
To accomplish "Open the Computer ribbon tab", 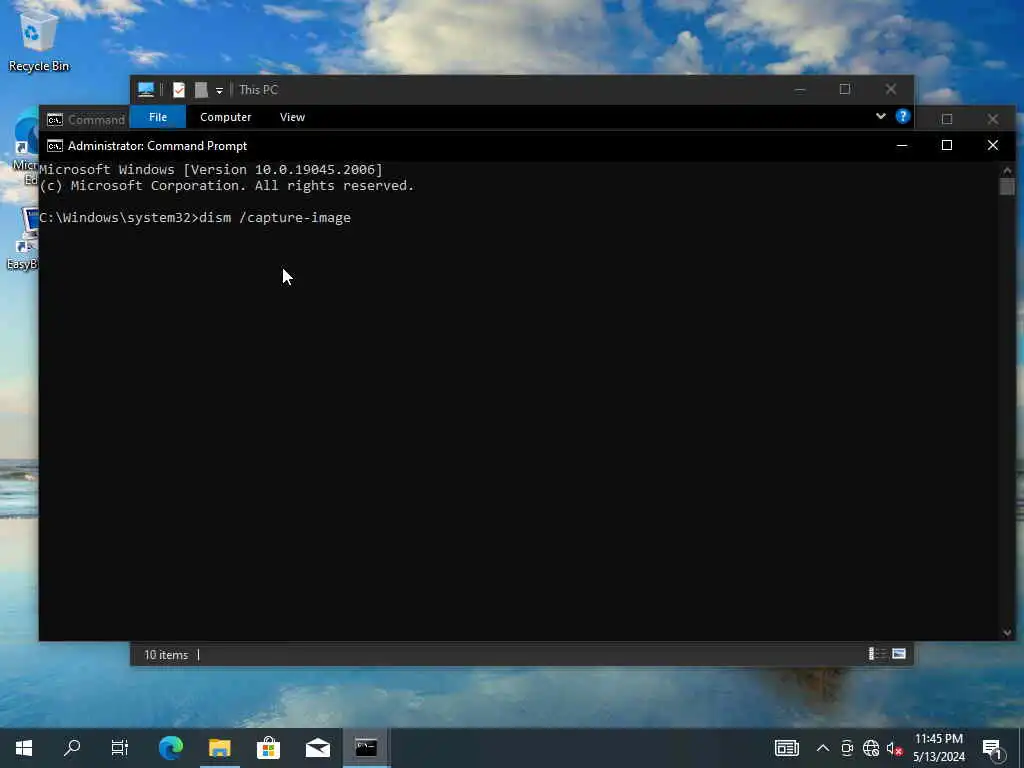I will [x=225, y=117].
